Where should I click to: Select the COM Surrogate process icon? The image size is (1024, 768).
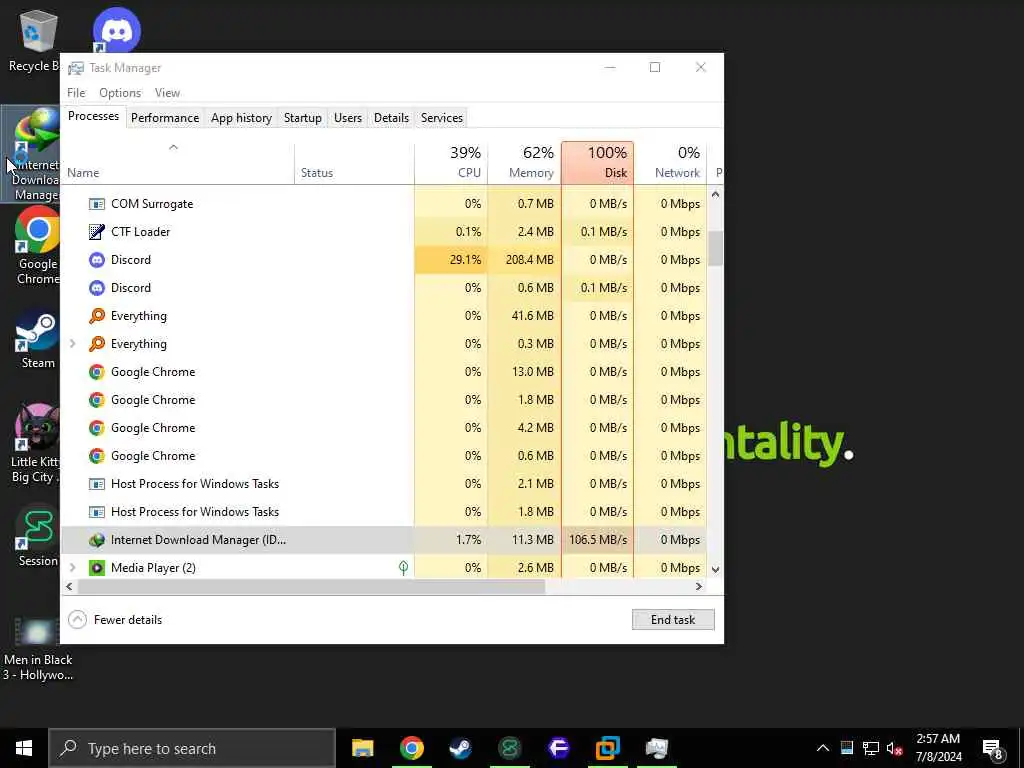click(97, 204)
